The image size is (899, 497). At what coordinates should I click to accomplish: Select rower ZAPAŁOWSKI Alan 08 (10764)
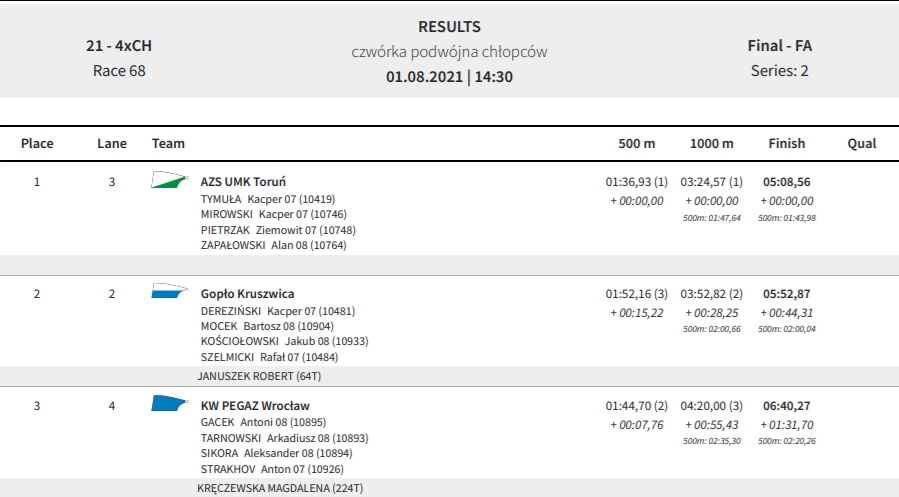pyautogui.click(x=273, y=245)
